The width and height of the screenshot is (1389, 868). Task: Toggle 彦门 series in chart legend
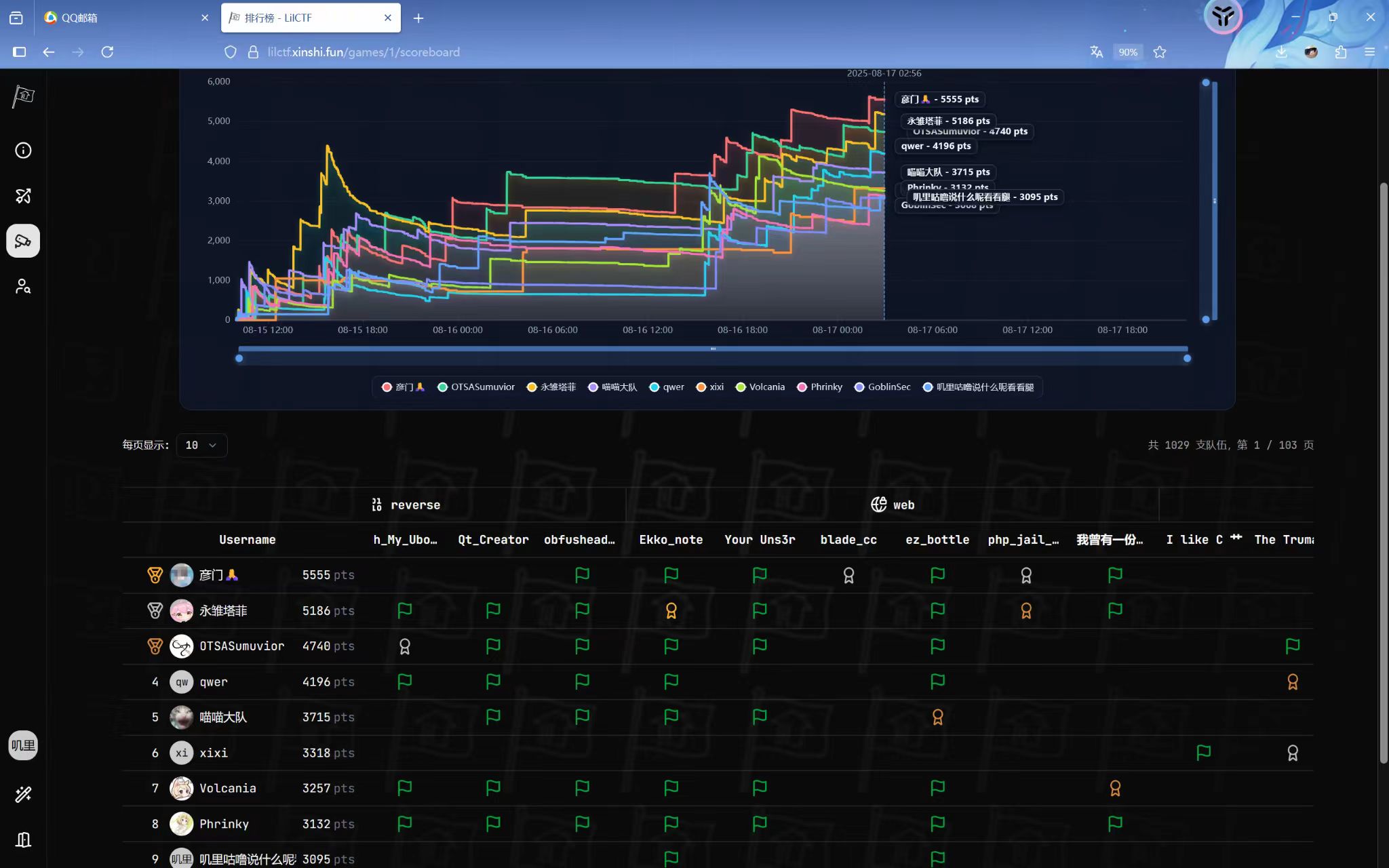click(403, 387)
